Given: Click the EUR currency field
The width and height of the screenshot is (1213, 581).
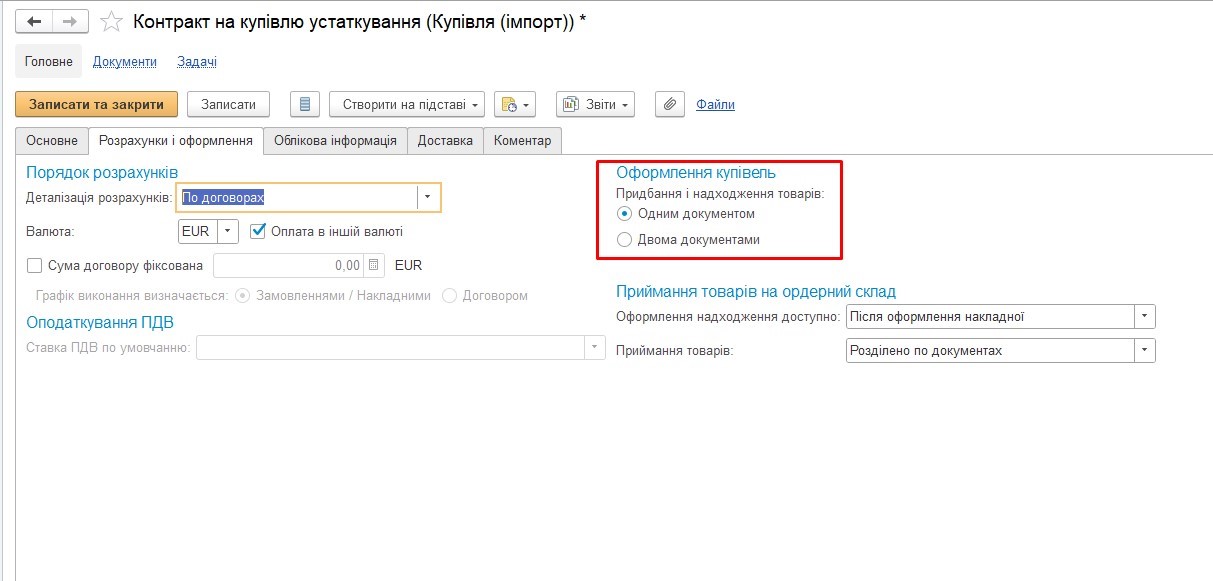Looking at the screenshot, I should (196, 232).
